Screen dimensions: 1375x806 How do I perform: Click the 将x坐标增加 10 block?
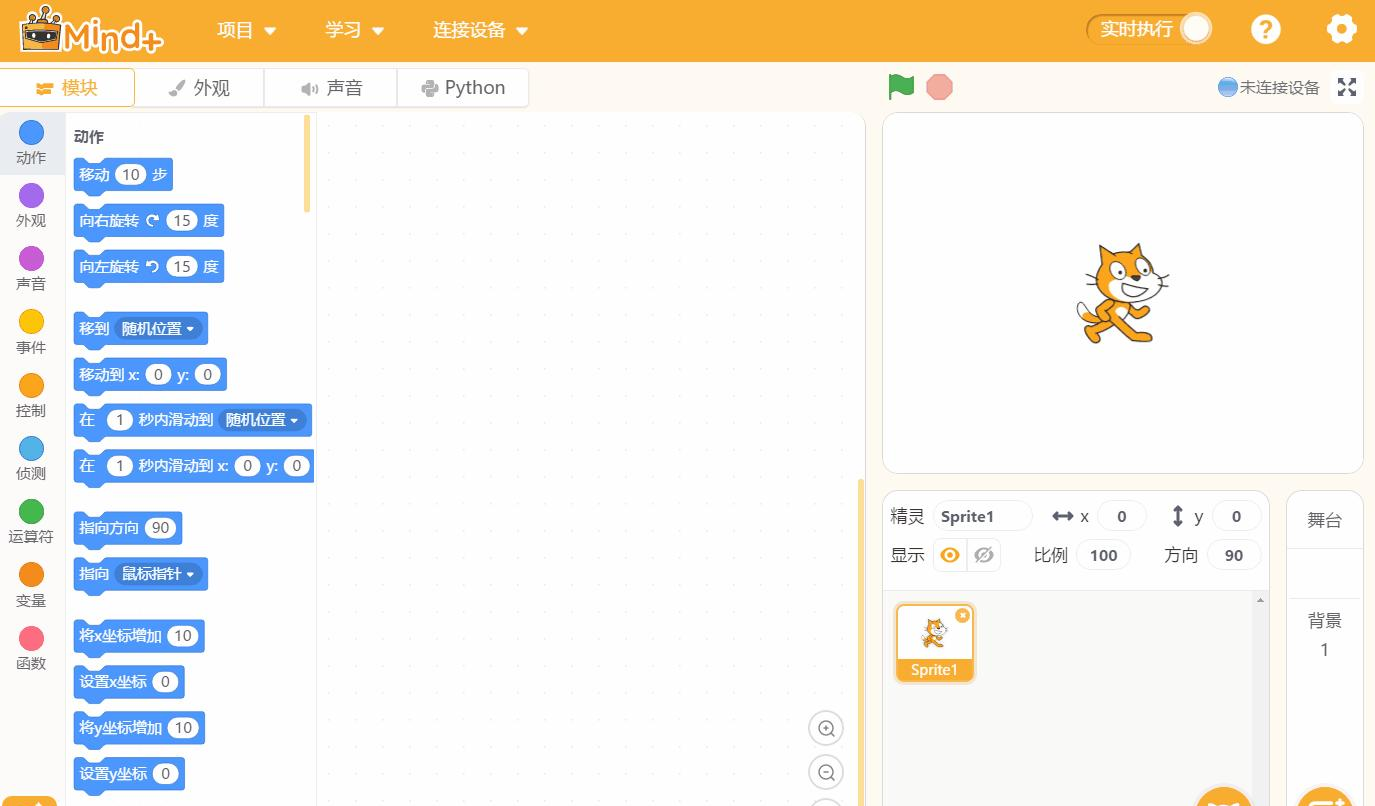tap(139, 637)
